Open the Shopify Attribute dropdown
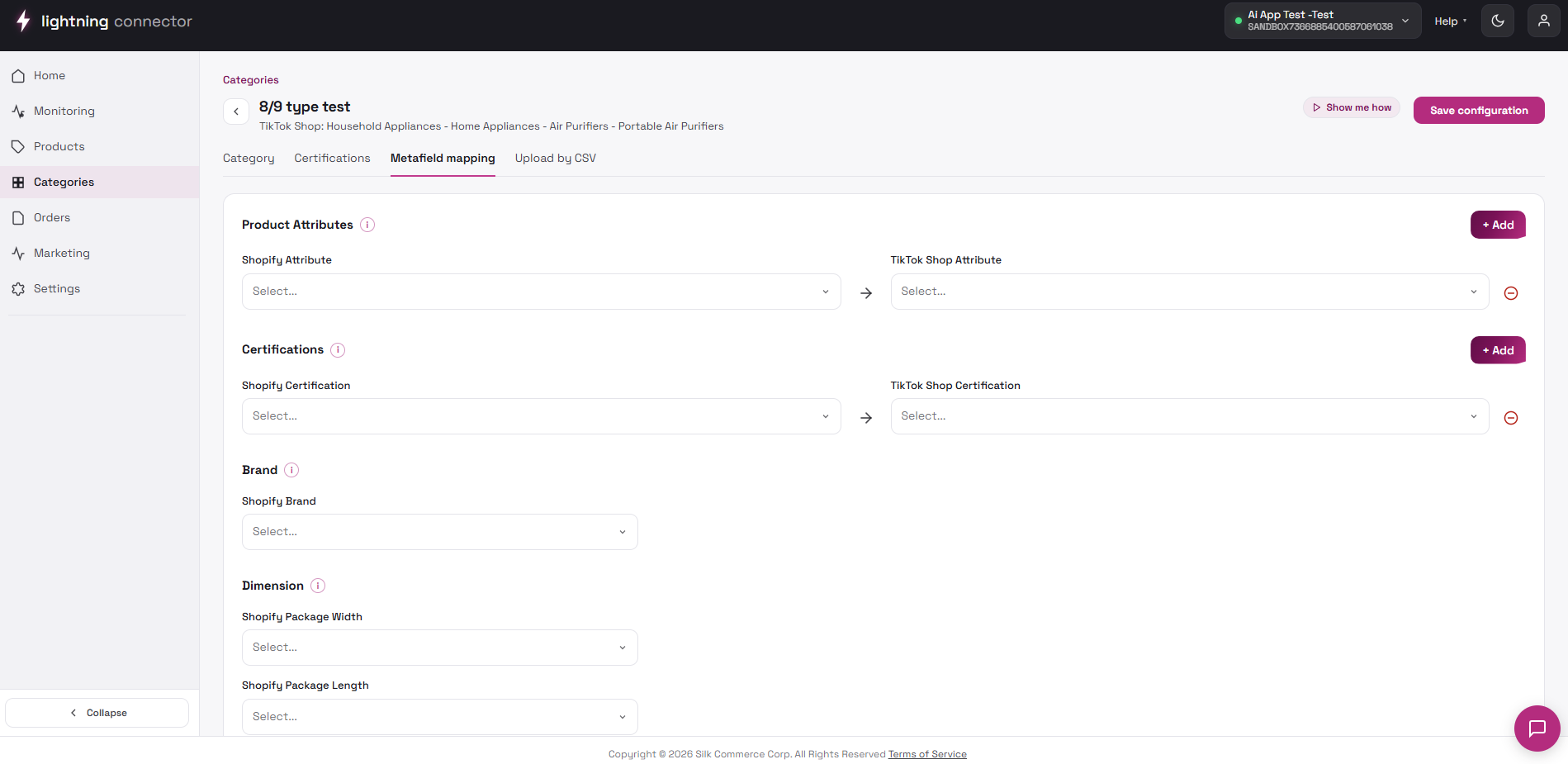Image resolution: width=1568 pixels, height=764 pixels. tap(541, 292)
